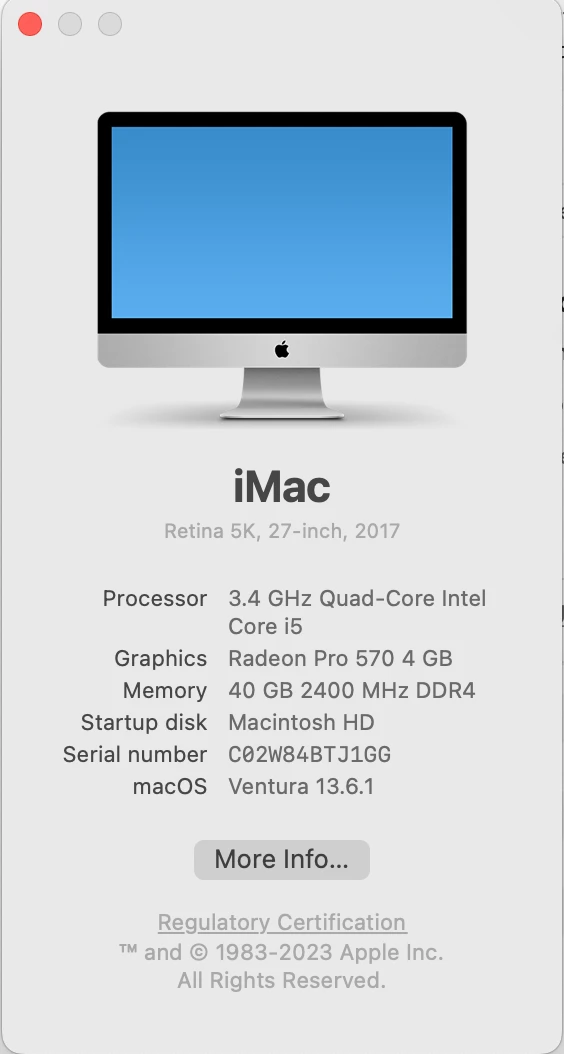Click the Startup disk label
This screenshot has height=1054, width=564.
click(144, 723)
